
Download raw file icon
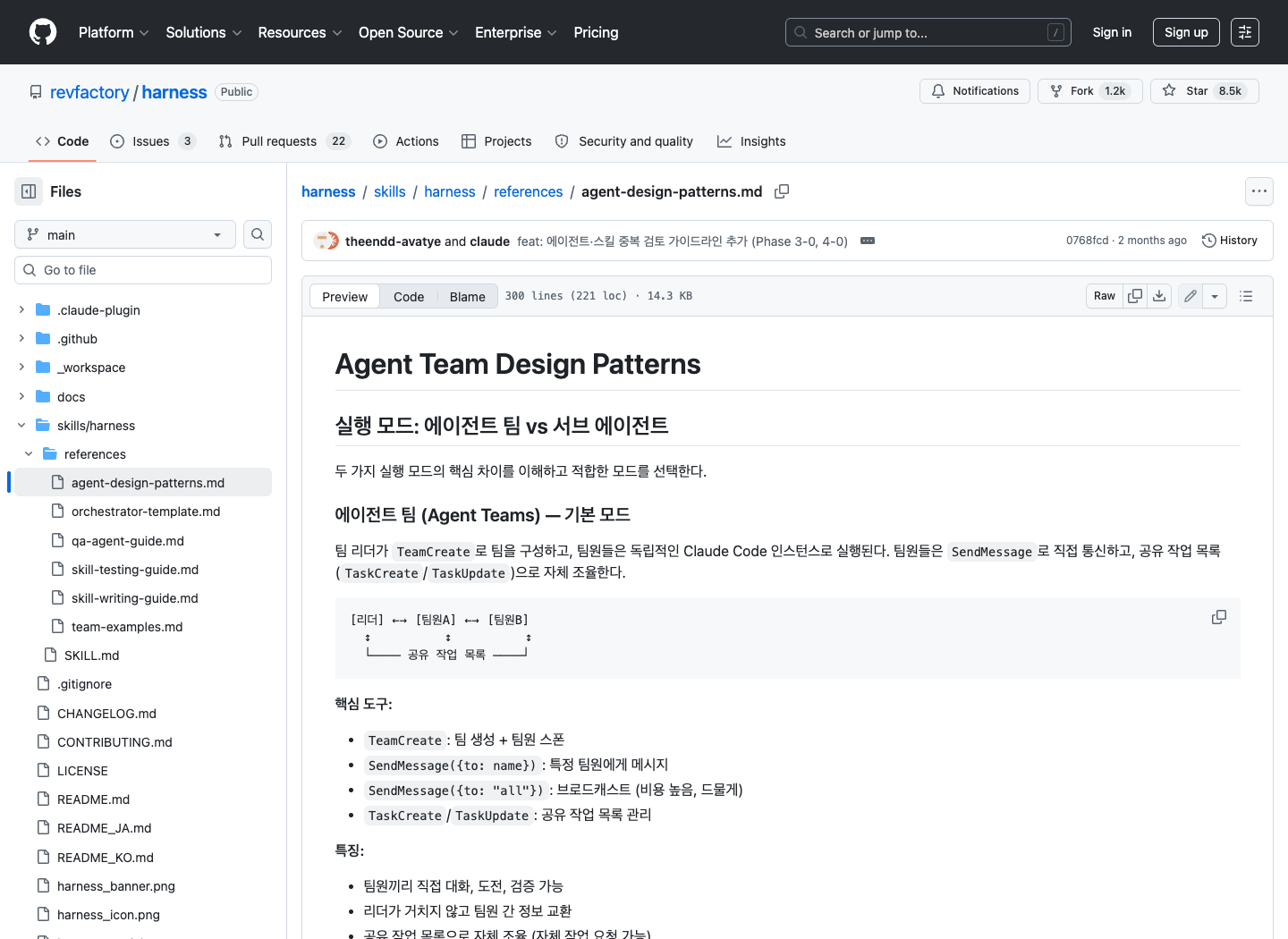coord(1159,296)
